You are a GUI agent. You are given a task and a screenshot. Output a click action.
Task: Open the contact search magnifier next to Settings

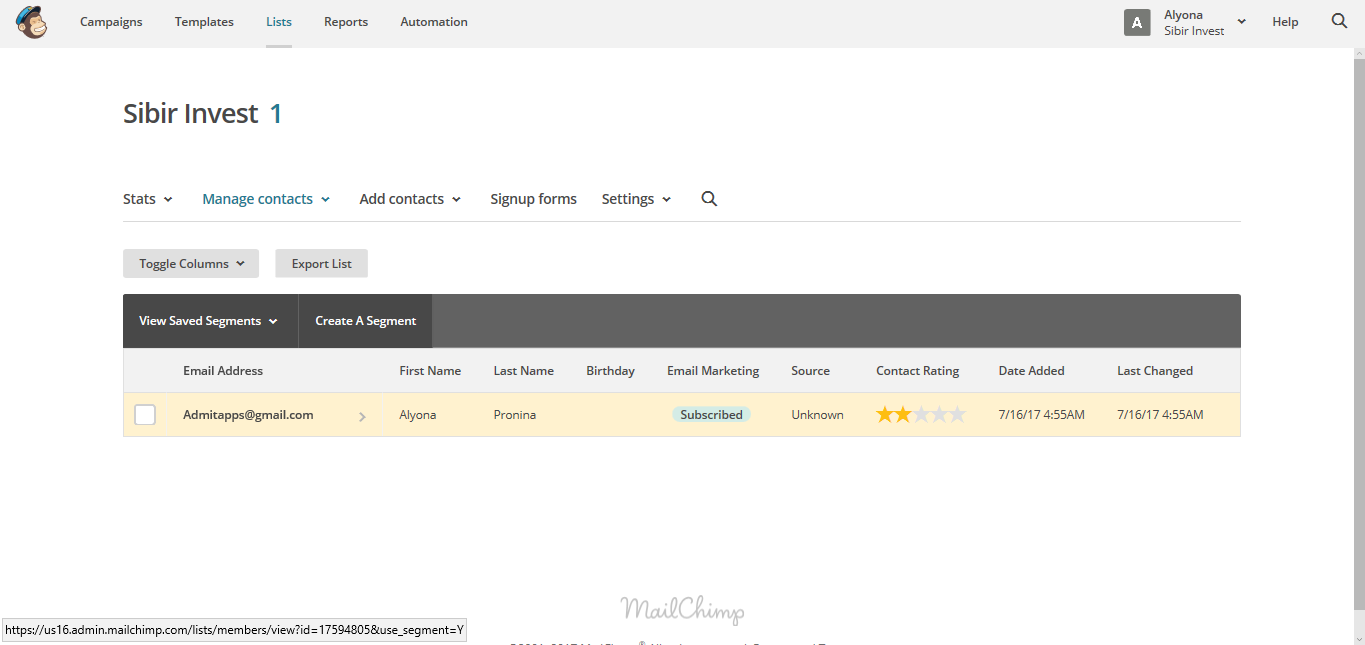point(709,198)
